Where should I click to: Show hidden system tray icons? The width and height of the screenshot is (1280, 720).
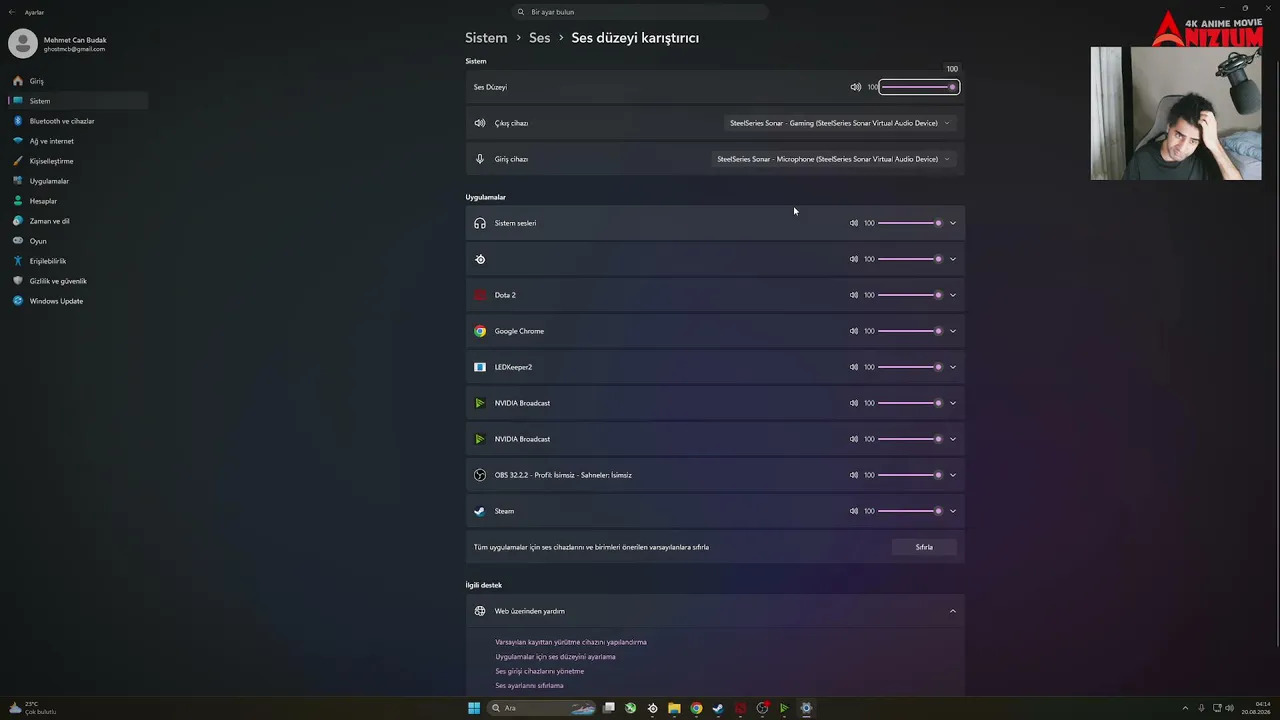click(x=1185, y=708)
